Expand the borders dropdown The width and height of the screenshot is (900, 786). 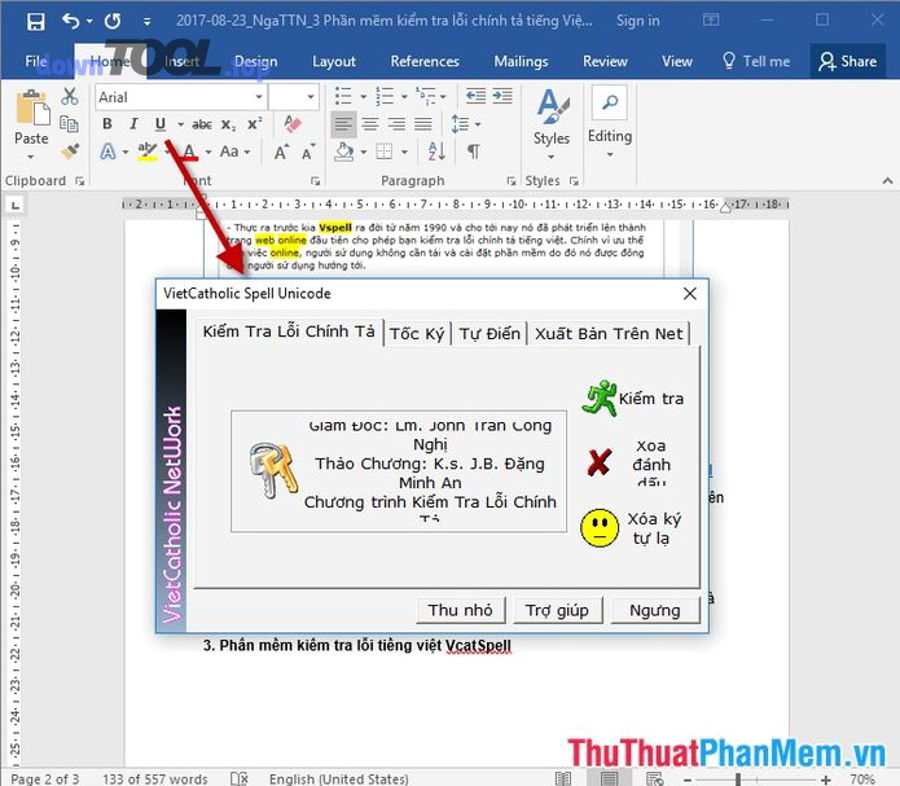click(x=404, y=152)
